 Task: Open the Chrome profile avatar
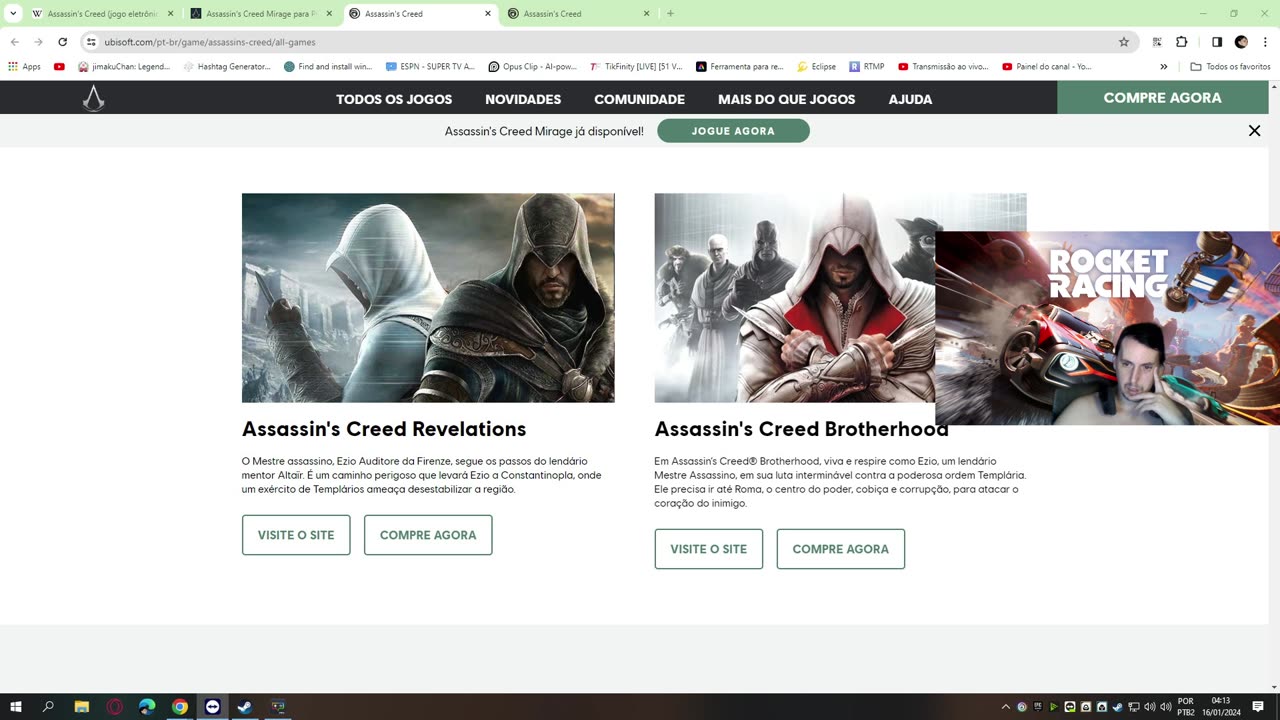(x=1241, y=42)
